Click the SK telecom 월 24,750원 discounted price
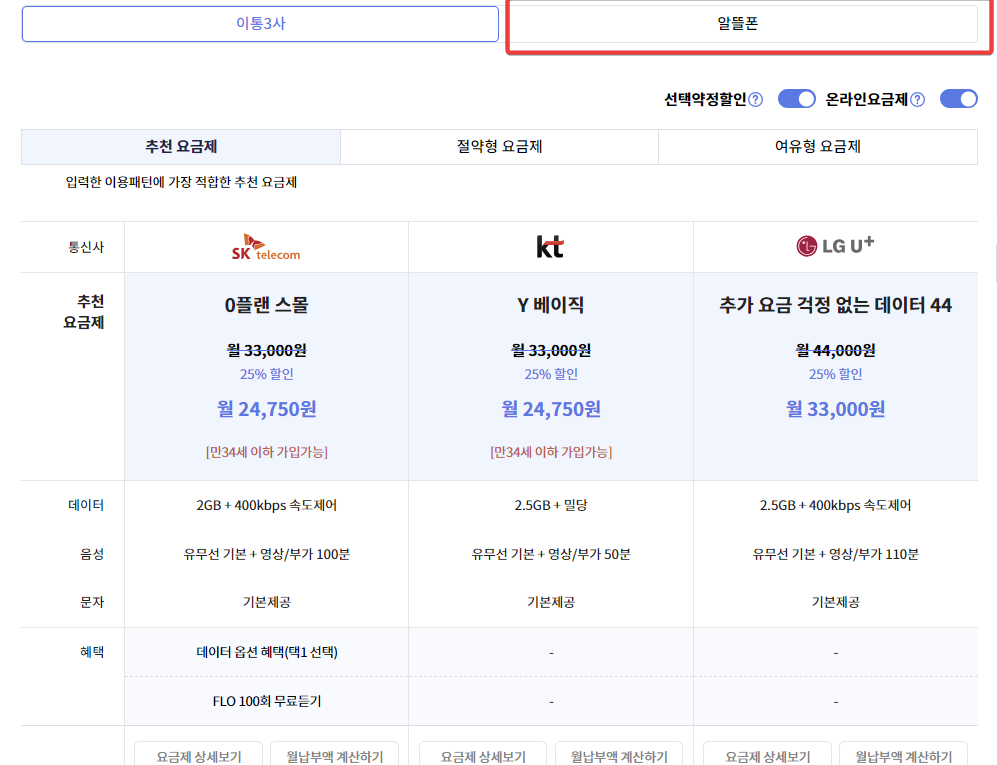This screenshot has width=997, height=765. tap(266, 409)
